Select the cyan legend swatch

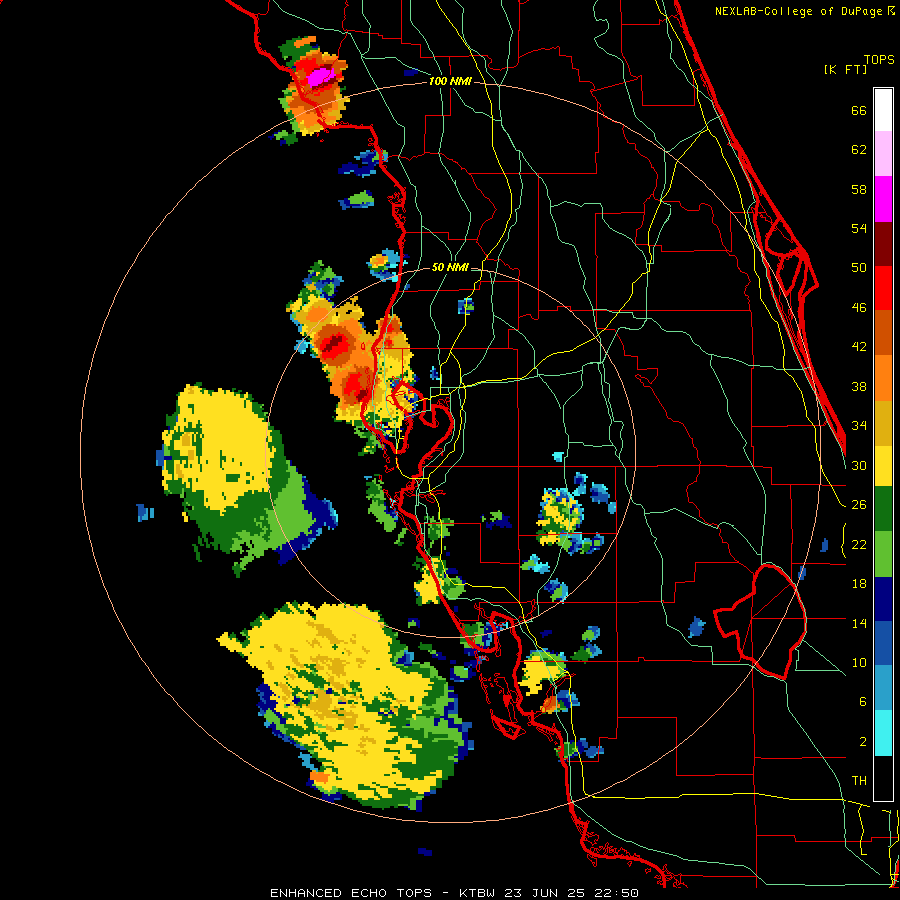[x=883, y=733]
